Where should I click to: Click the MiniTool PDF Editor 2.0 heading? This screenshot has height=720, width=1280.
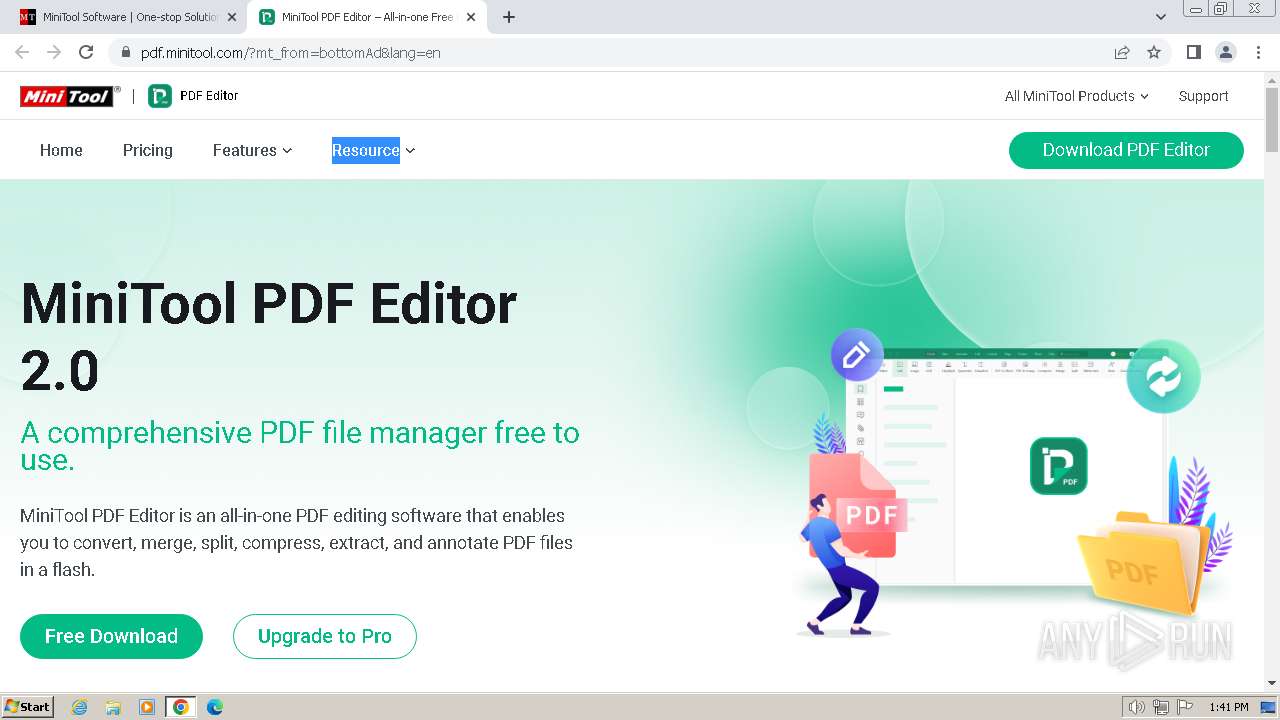coord(269,337)
